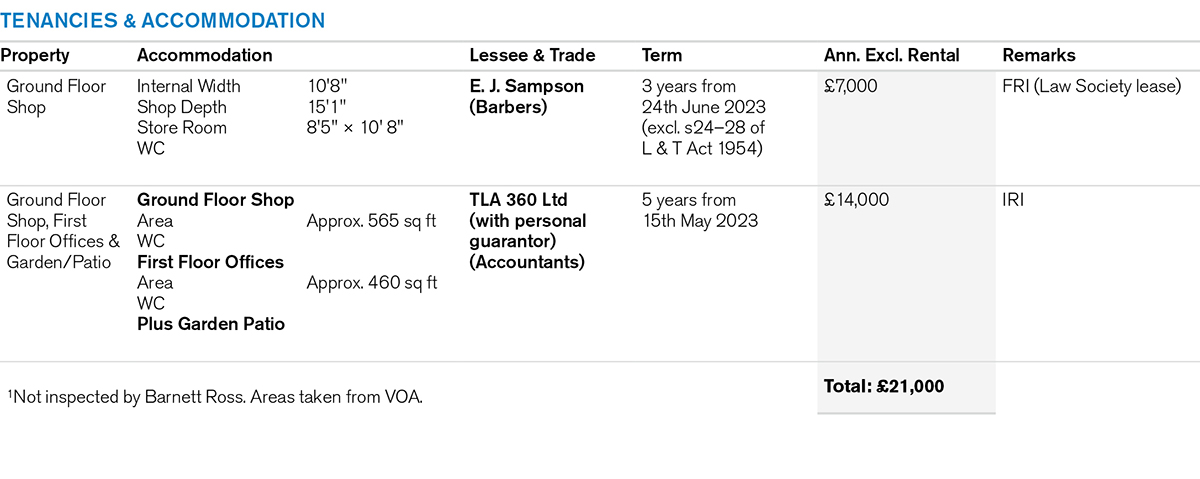Click the 24th June 2023 term text
The height and width of the screenshot is (479, 1200).
pos(705,107)
